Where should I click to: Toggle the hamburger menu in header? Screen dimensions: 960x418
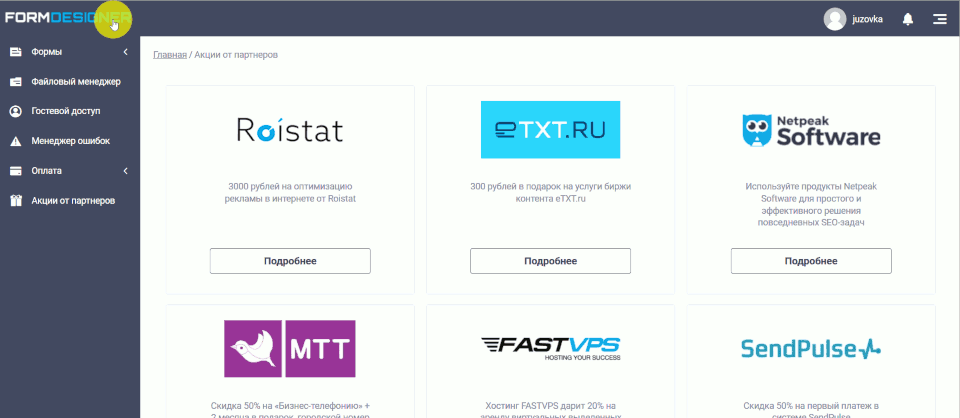pyautogui.click(x=939, y=19)
